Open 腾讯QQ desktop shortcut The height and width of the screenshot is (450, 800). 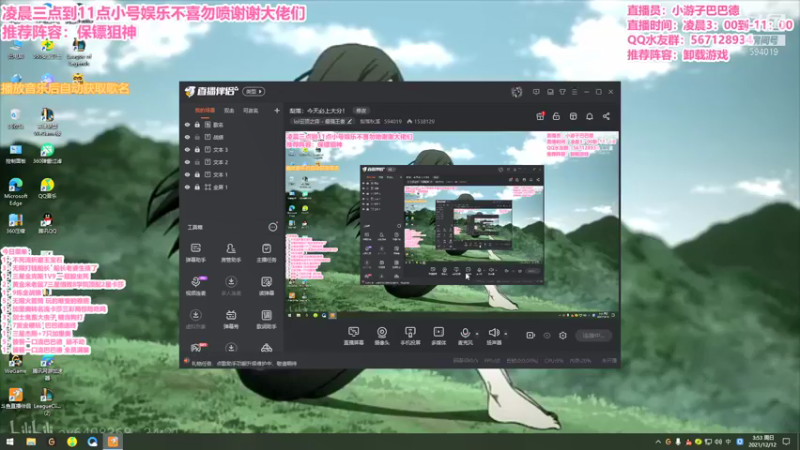47,223
